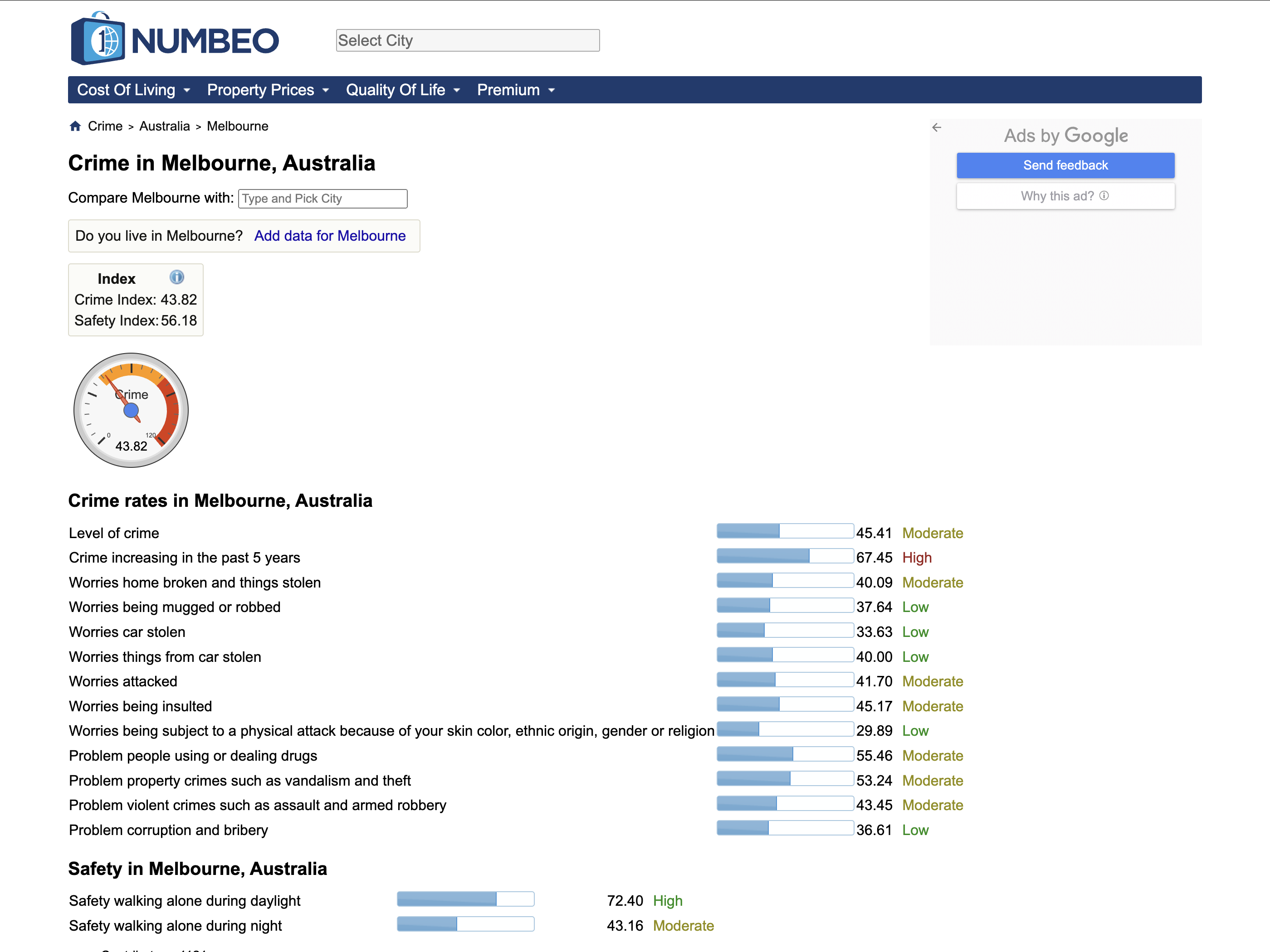Click the Why this ad info icon

pyautogui.click(x=1104, y=196)
